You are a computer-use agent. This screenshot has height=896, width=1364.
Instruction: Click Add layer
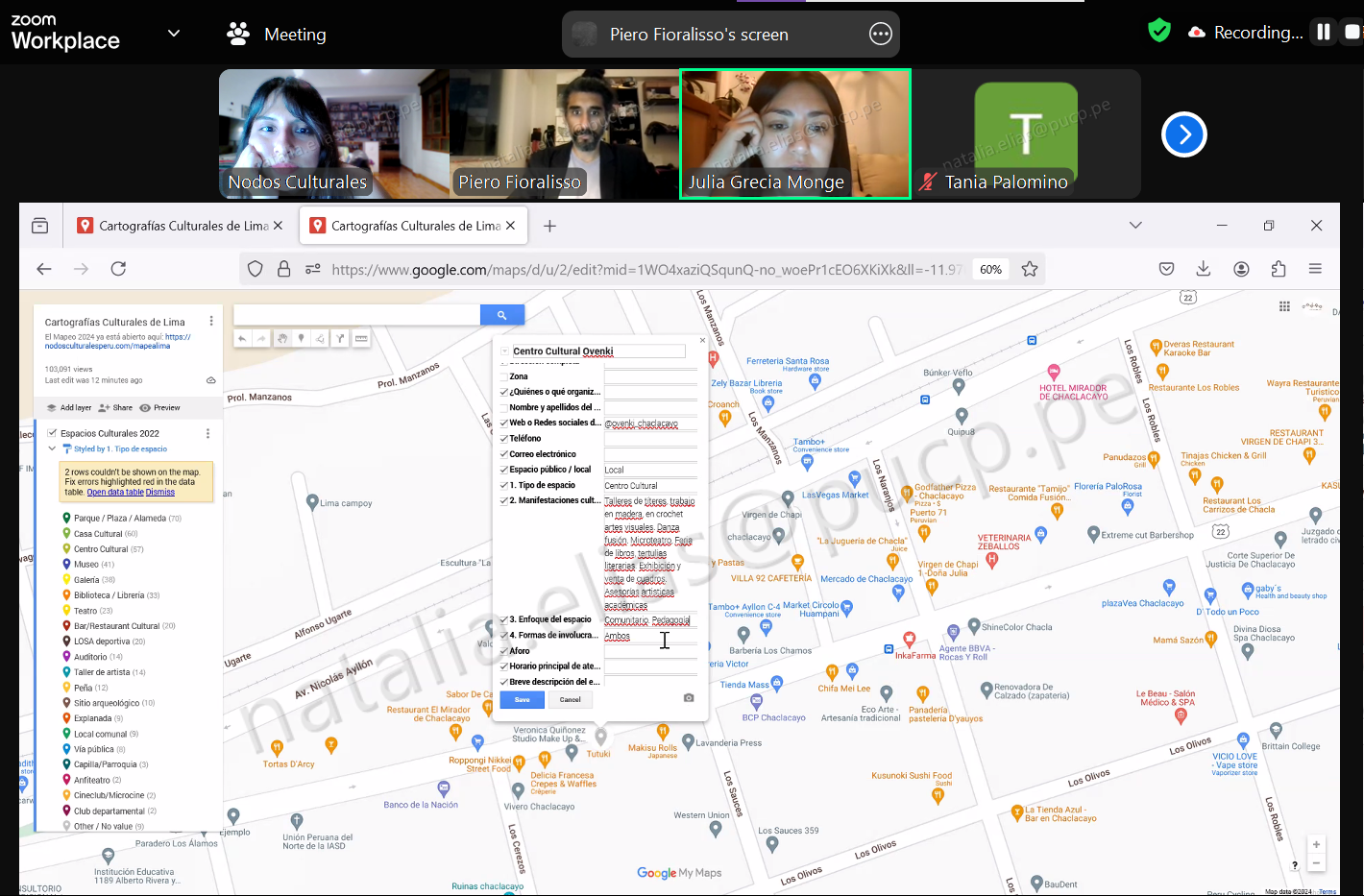click(x=68, y=407)
